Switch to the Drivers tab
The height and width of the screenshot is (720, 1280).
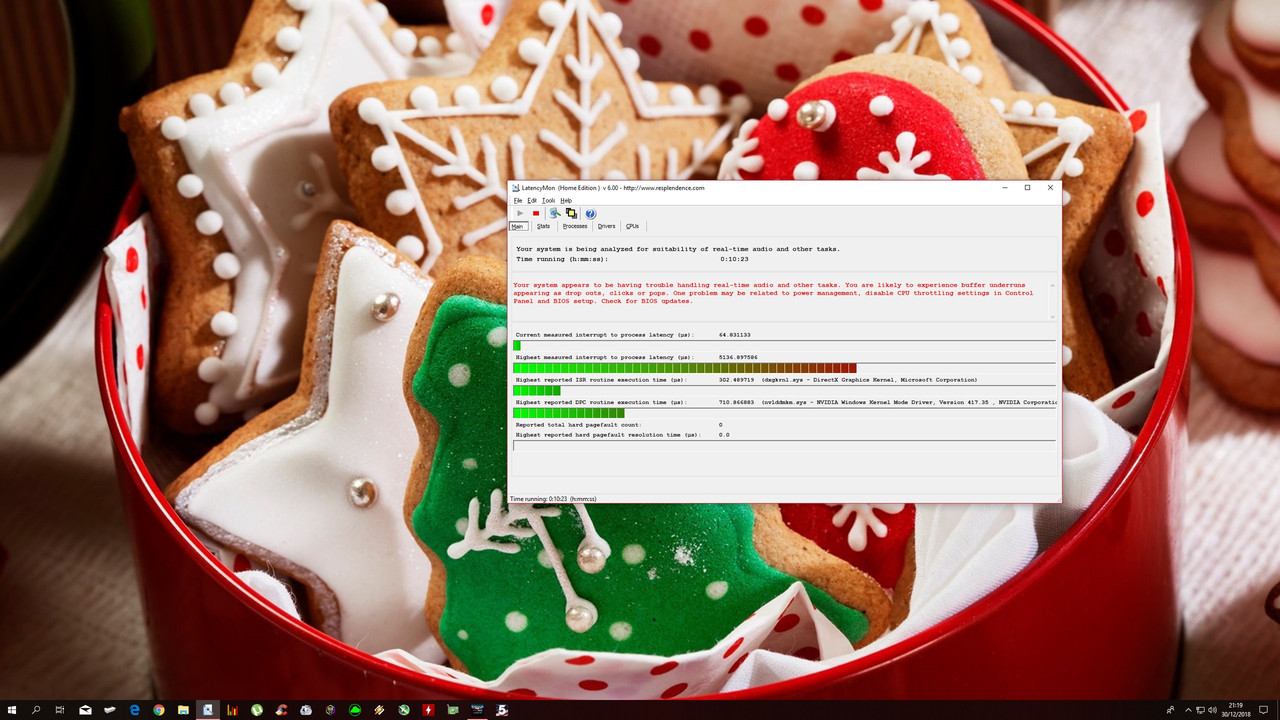(607, 226)
